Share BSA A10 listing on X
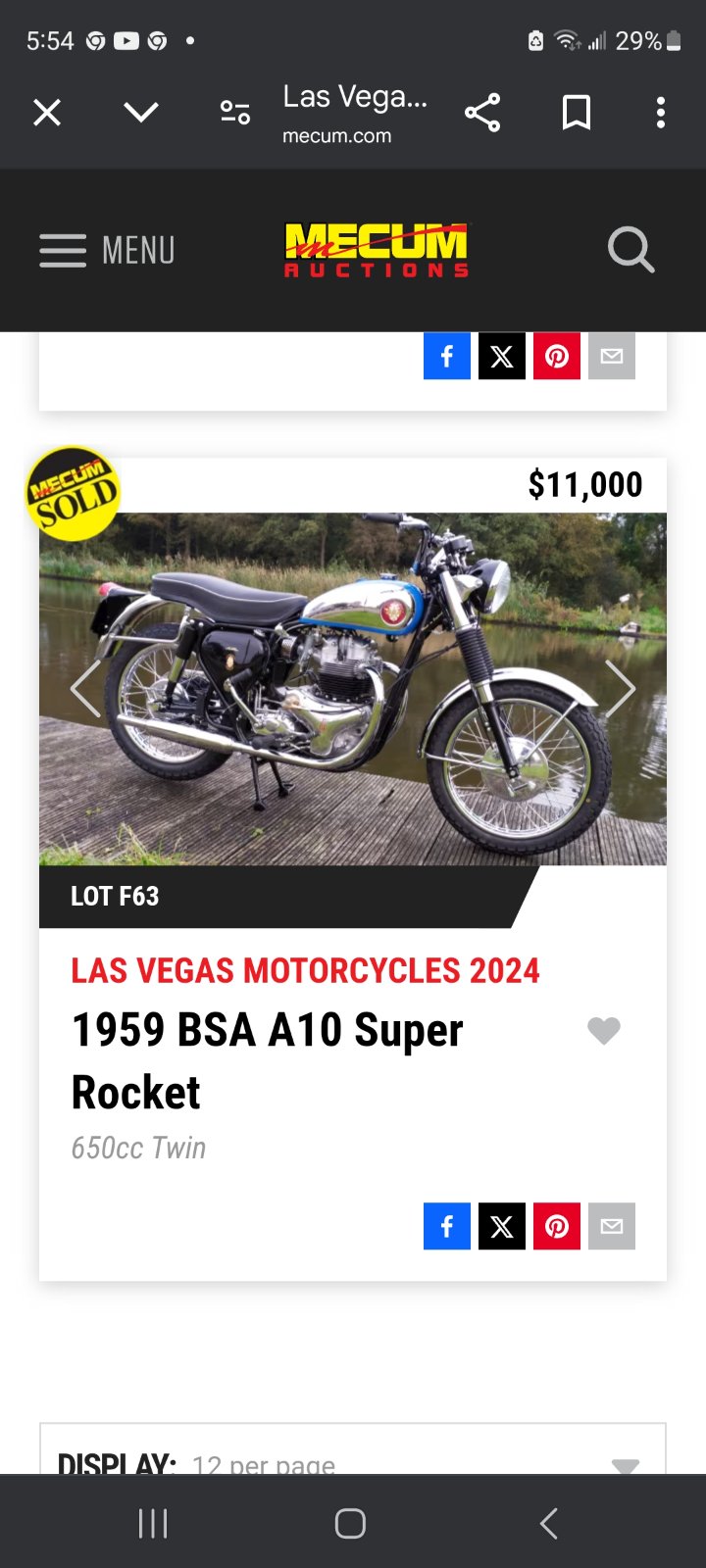Viewport: 706px width, 1568px height. (x=502, y=1226)
